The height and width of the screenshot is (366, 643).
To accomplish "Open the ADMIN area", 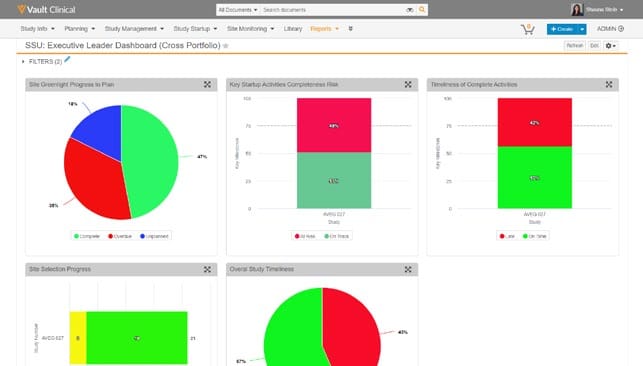I will 610,29.
